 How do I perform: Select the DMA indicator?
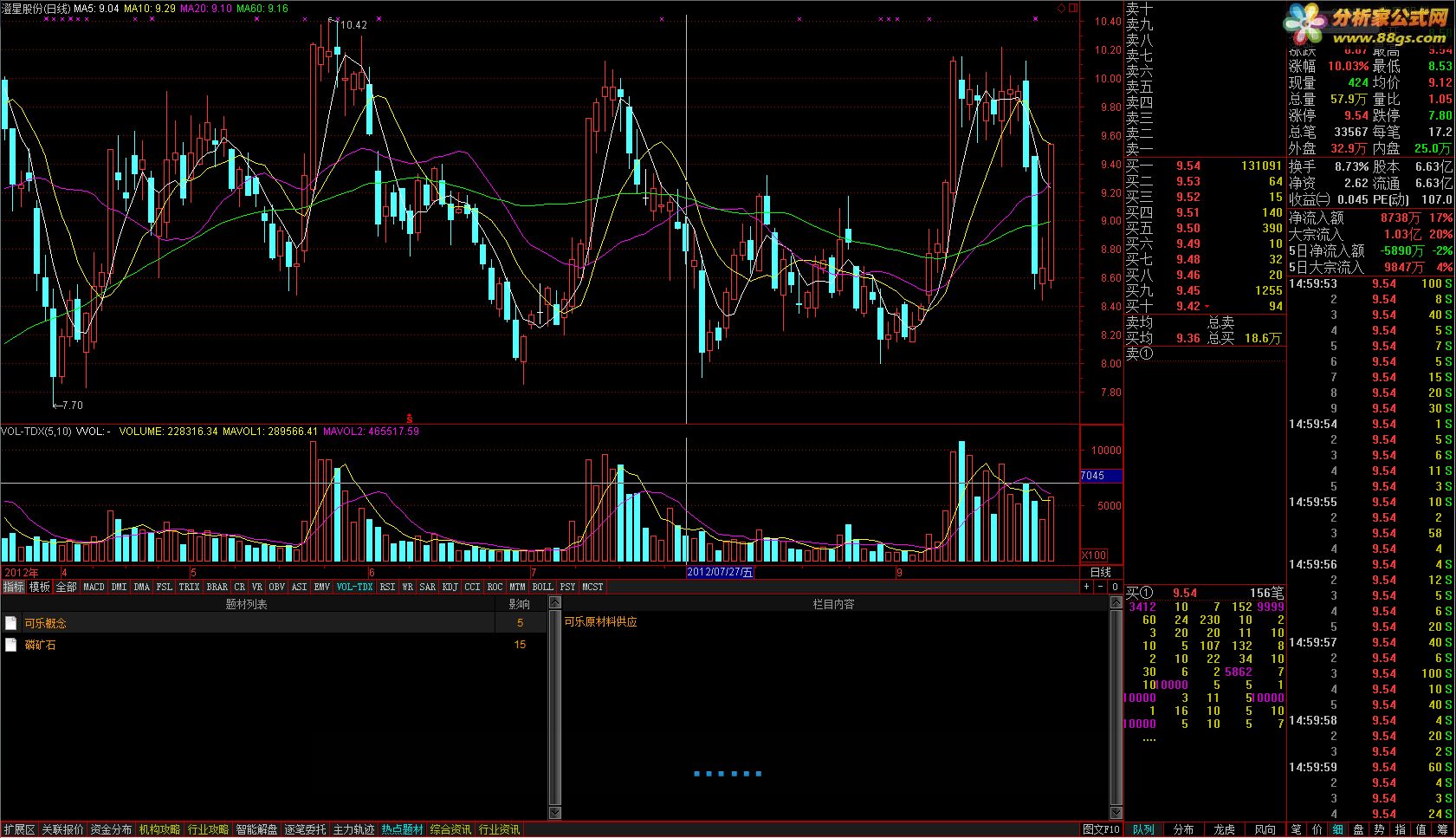[142, 587]
